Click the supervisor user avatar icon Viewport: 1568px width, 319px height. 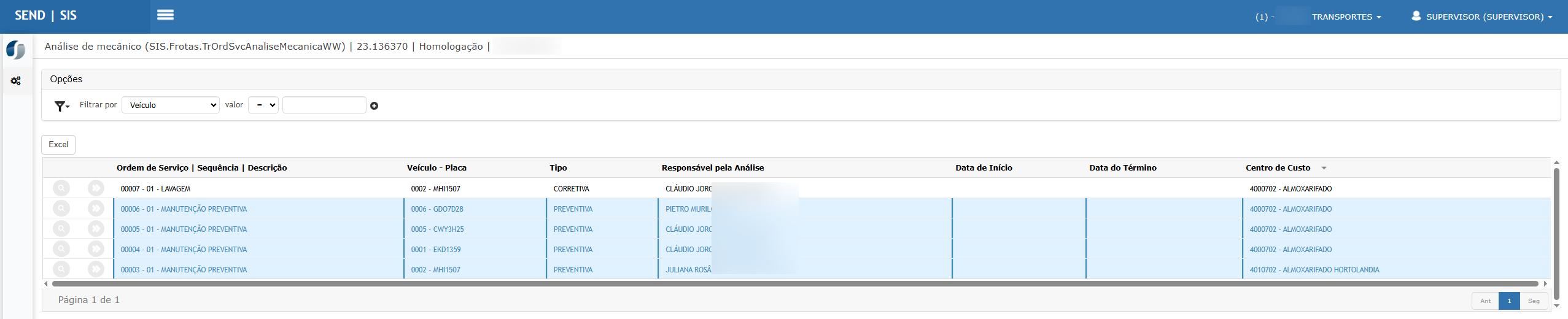click(1416, 16)
